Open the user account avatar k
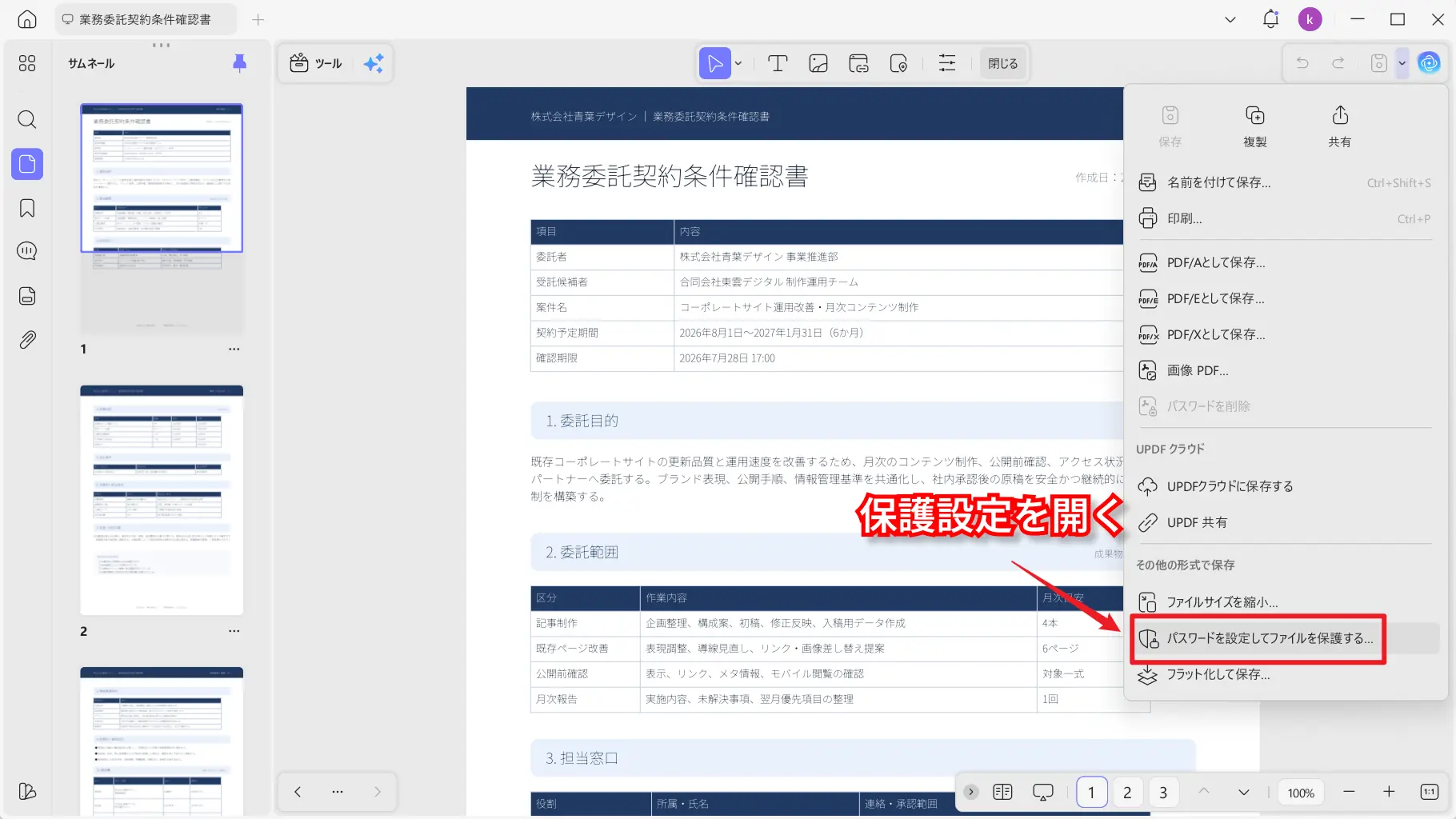Viewport: 1456px width, 819px height. pyautogui.click(x=1310, y=19)
